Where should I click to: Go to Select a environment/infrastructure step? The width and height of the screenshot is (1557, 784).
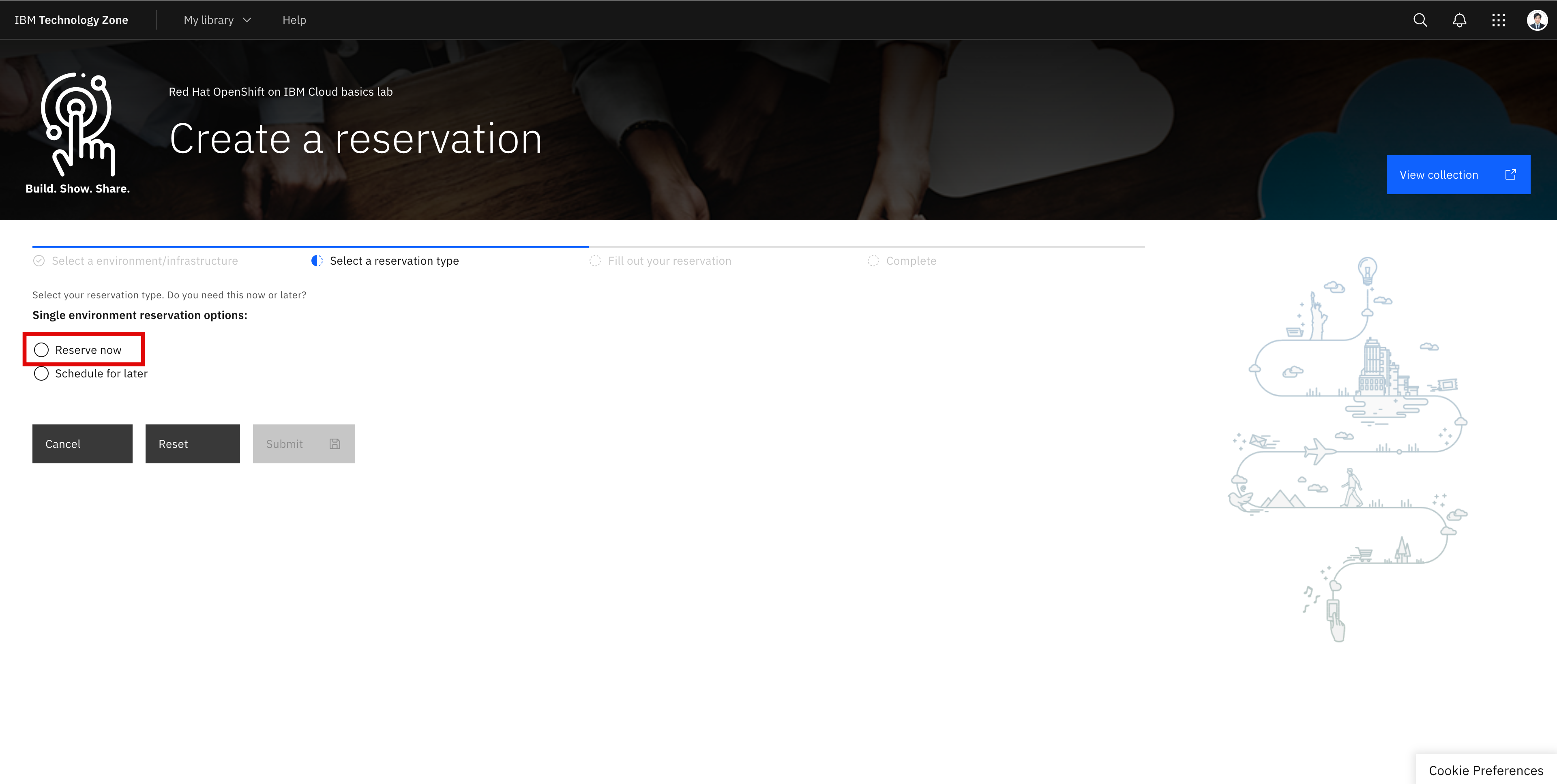click(x=144, y=261)
